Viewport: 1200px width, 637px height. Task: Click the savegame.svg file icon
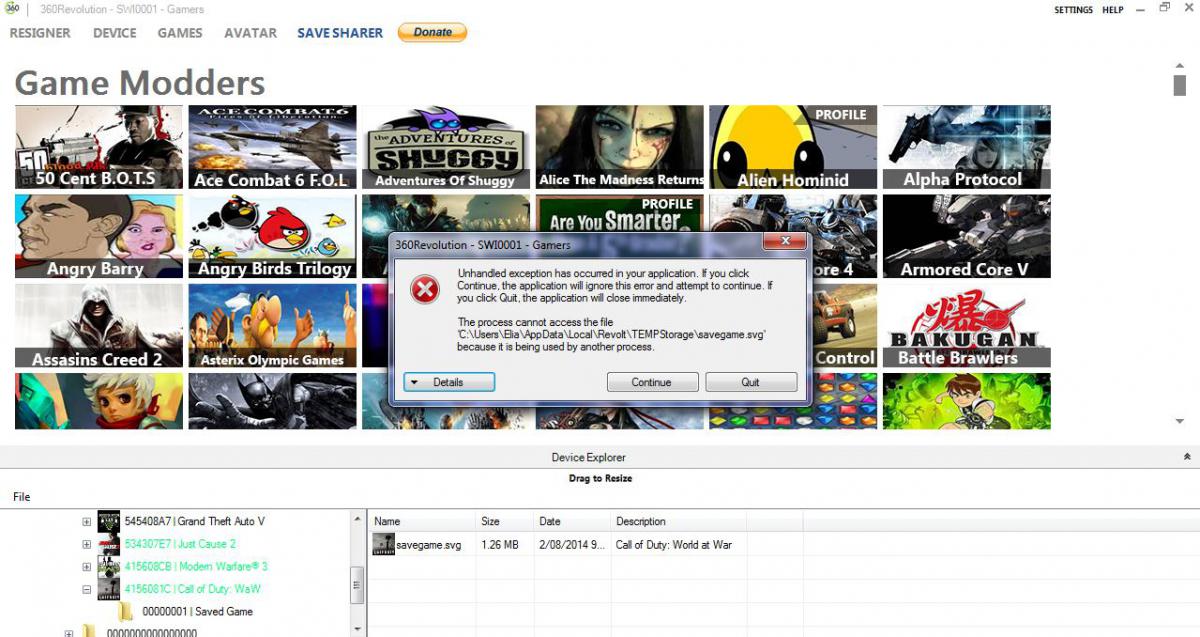click(384, 544)
